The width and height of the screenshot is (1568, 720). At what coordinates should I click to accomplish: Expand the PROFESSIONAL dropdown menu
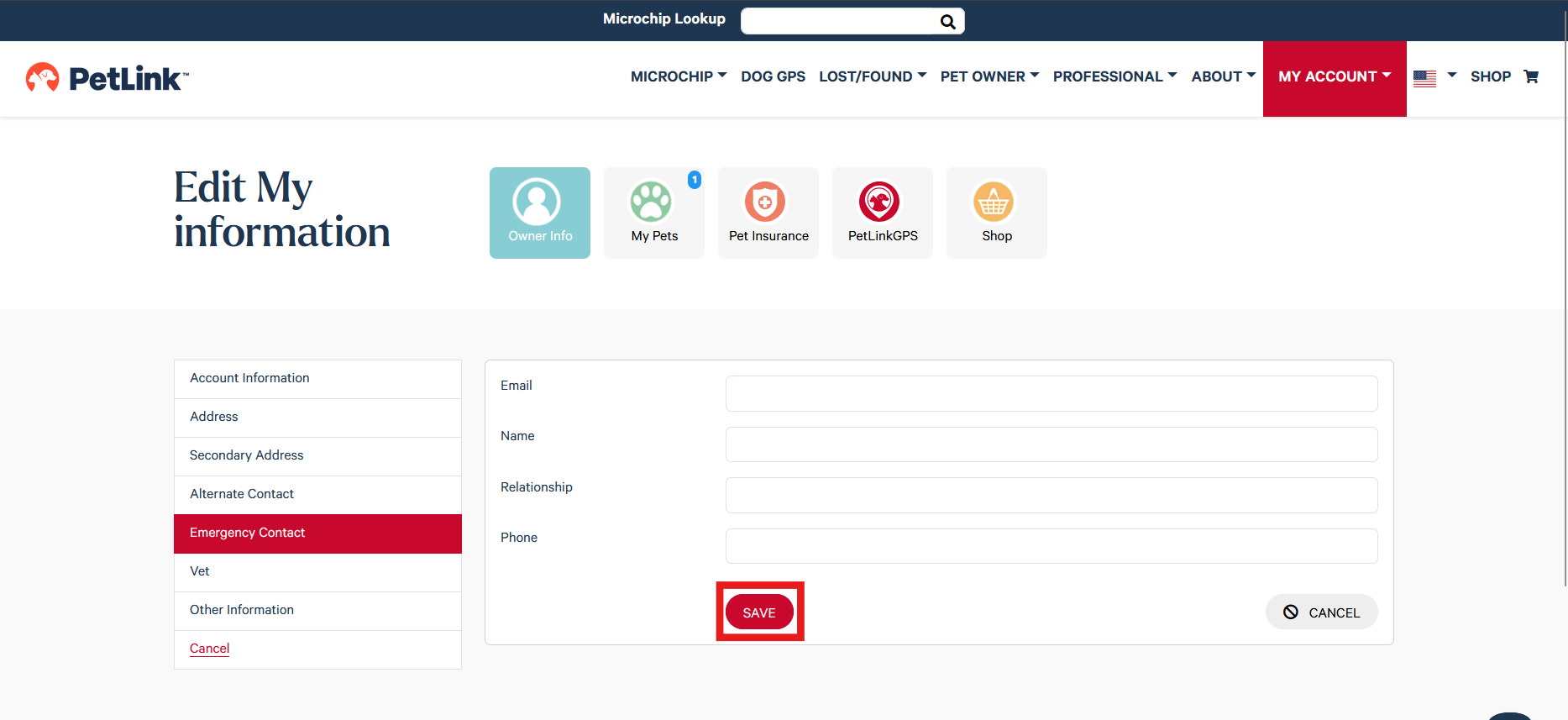[1114, 76]
